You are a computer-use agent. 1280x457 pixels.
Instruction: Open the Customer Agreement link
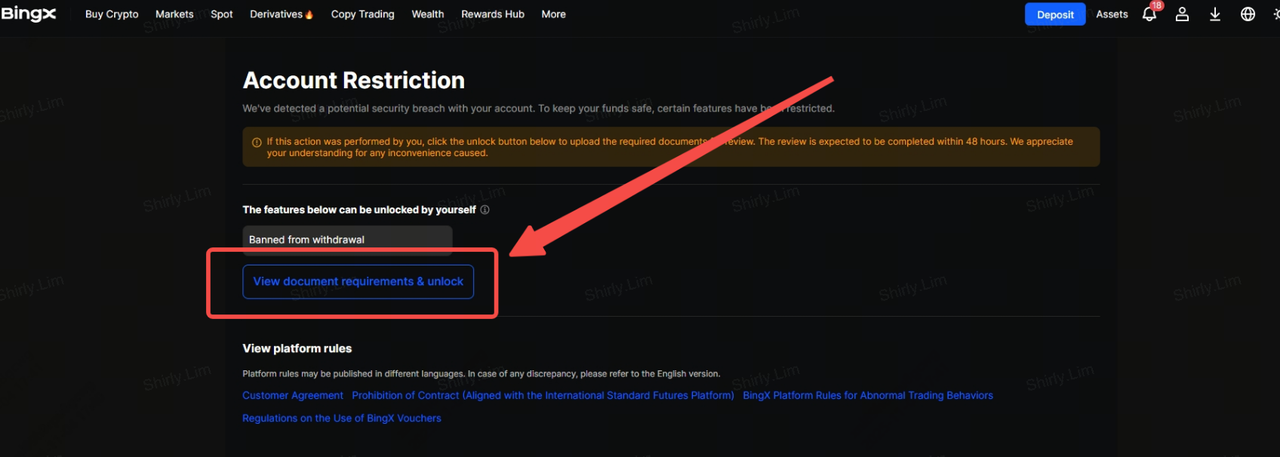point(293,396)
